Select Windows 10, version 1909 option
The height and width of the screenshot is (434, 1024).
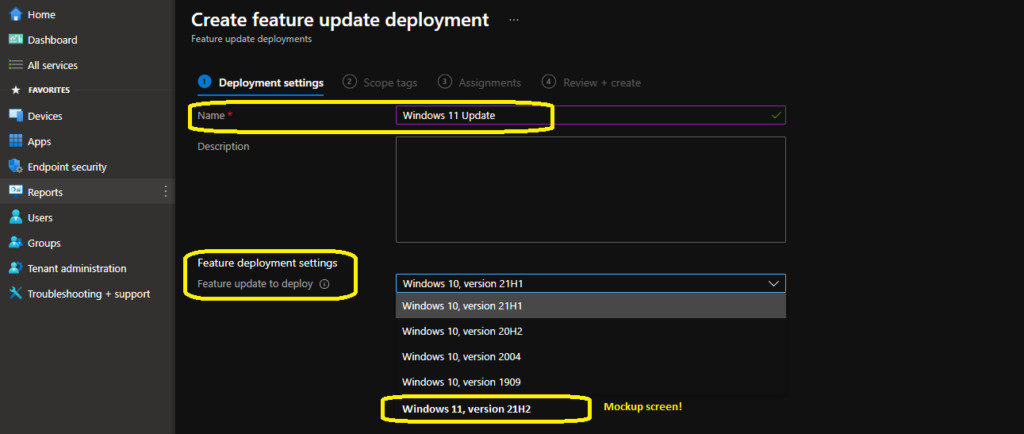tap(590, 382)
